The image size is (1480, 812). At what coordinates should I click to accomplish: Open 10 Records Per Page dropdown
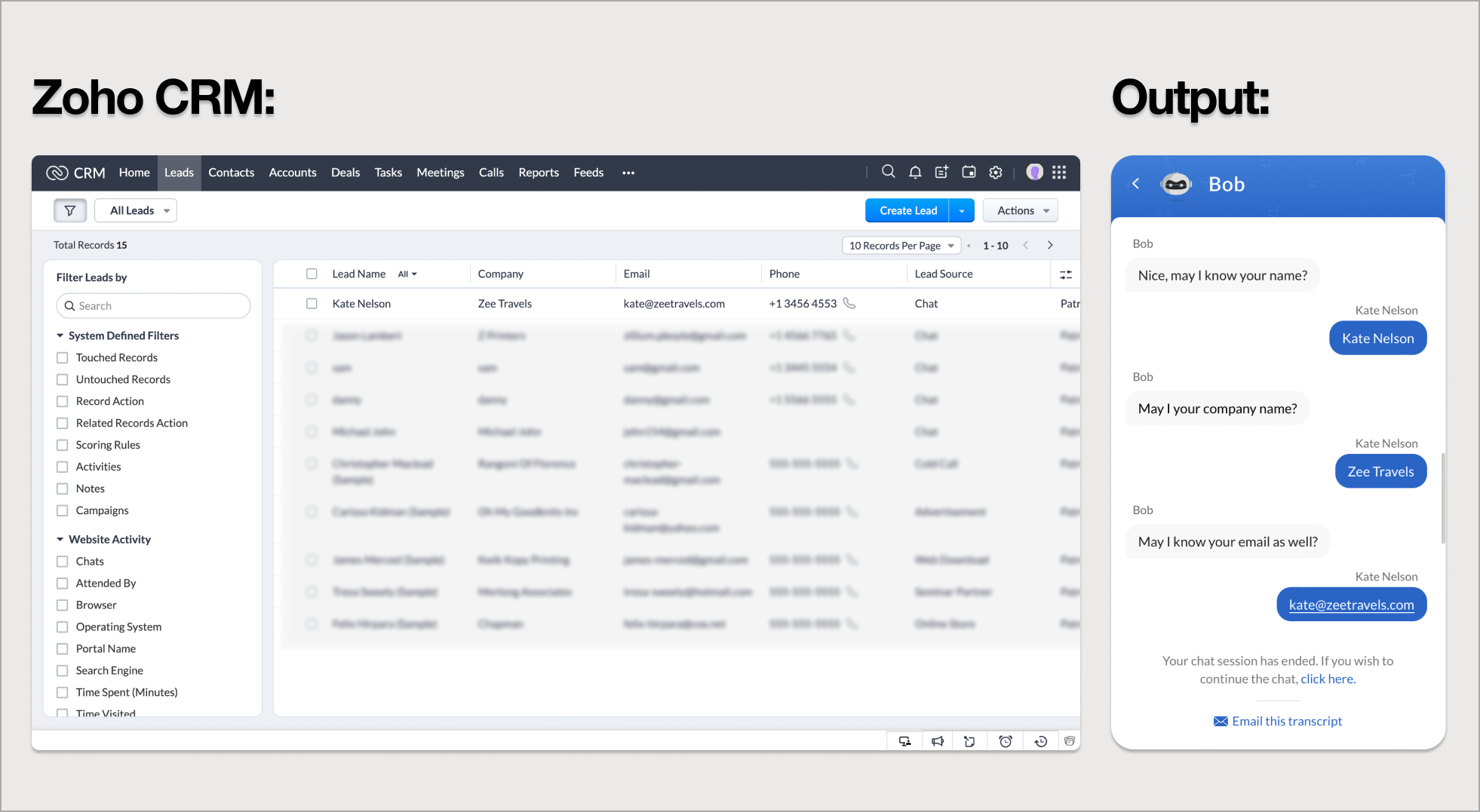pos(901,245)
